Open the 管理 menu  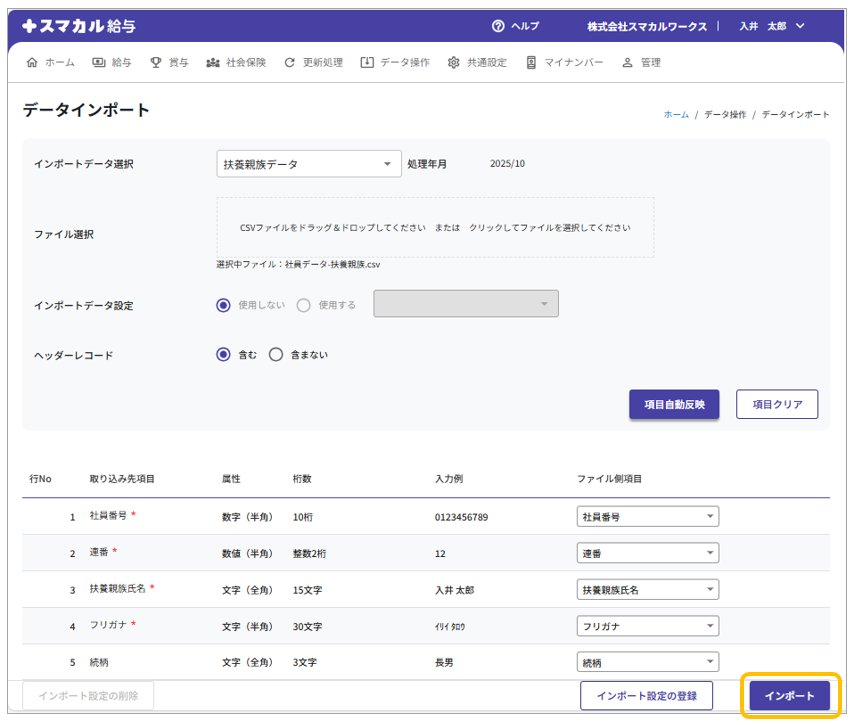tap(641, 63)
